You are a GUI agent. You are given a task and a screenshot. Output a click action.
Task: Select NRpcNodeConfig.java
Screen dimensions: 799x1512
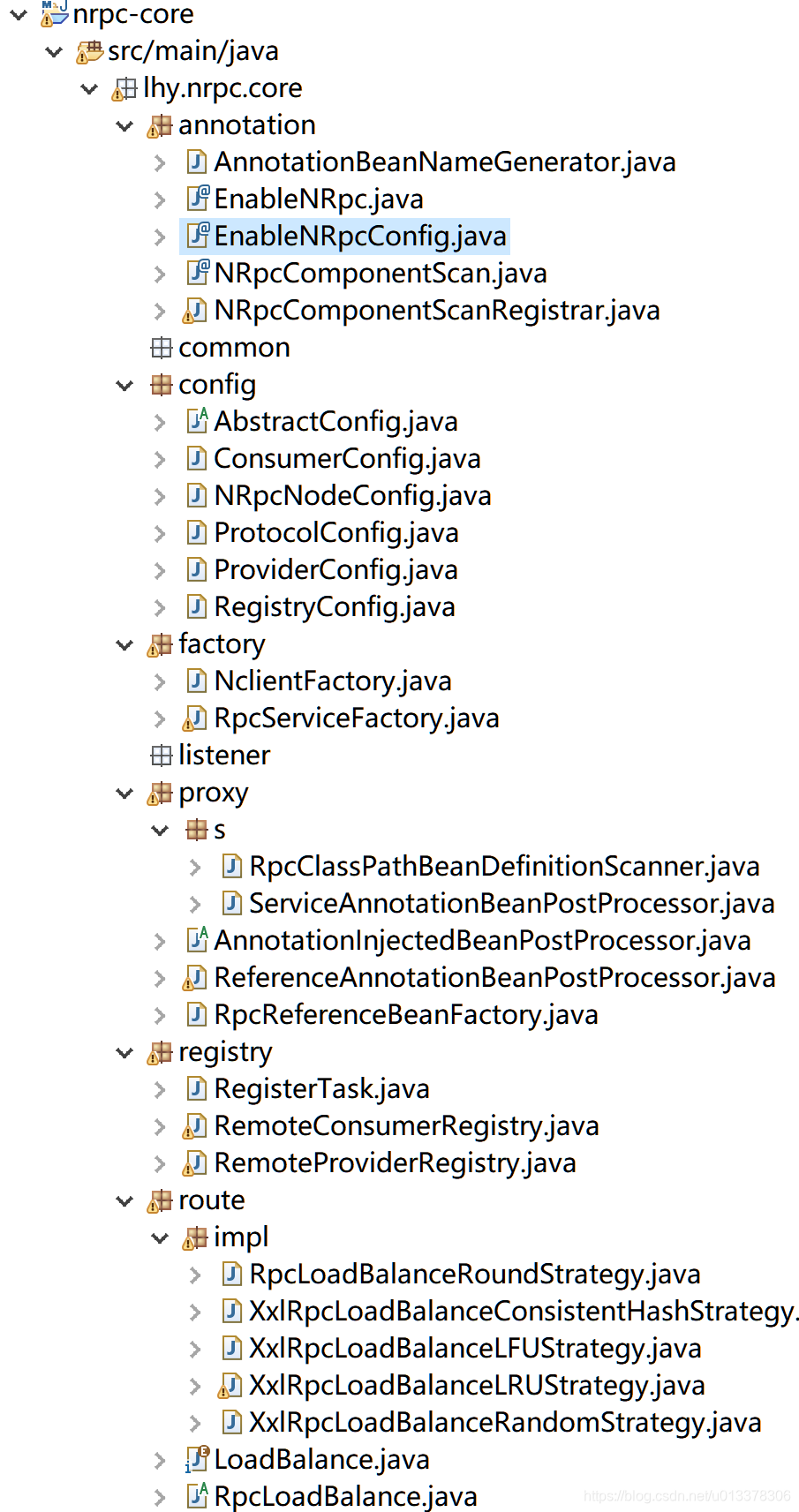352,496
